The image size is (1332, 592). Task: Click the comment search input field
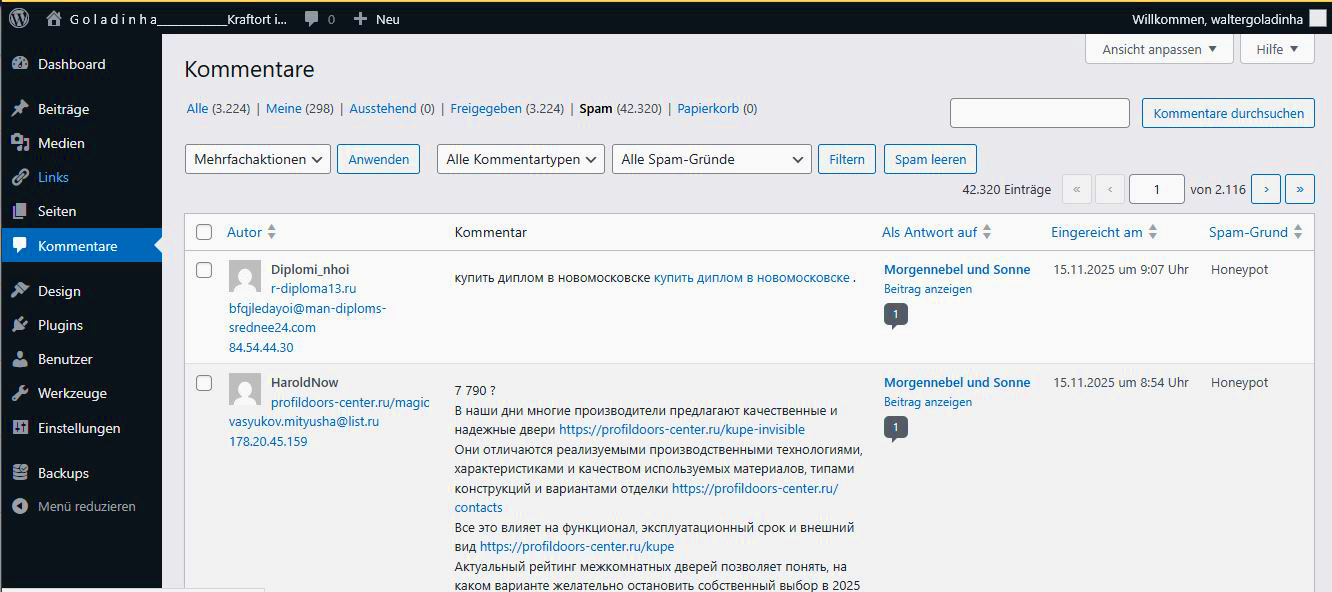1039,113
